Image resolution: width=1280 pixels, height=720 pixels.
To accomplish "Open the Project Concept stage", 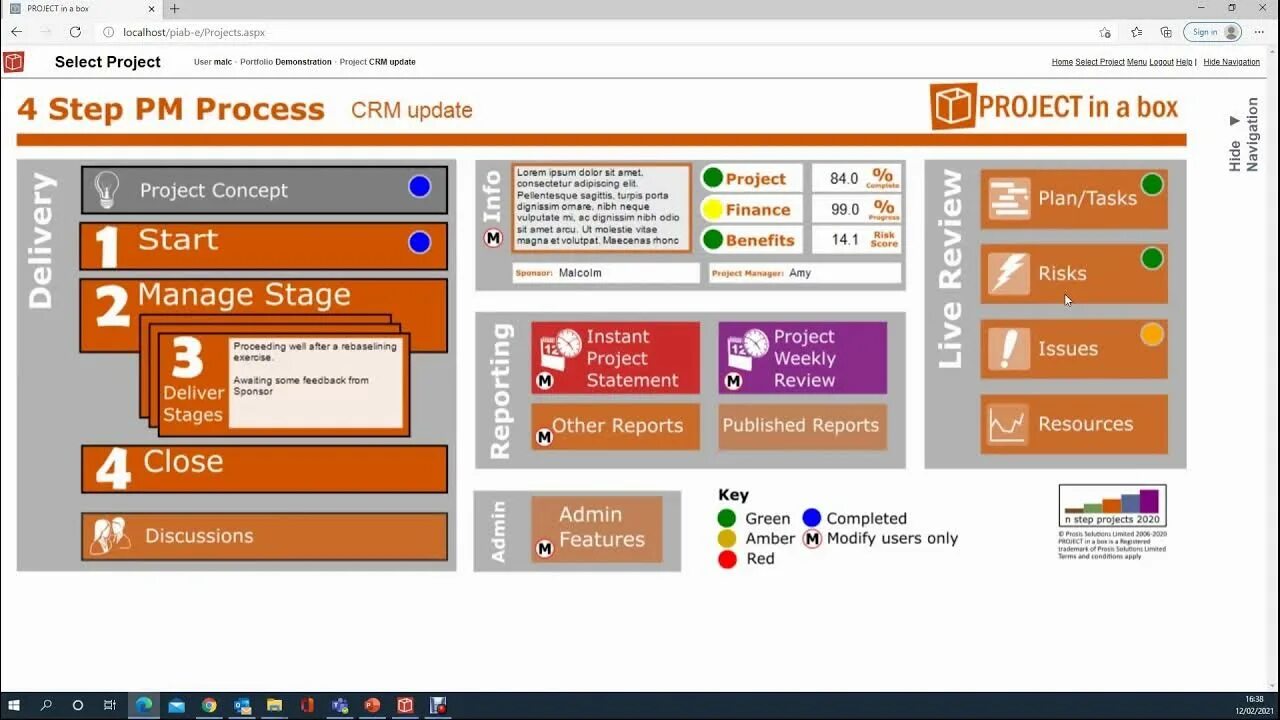I will coord(264,190).
